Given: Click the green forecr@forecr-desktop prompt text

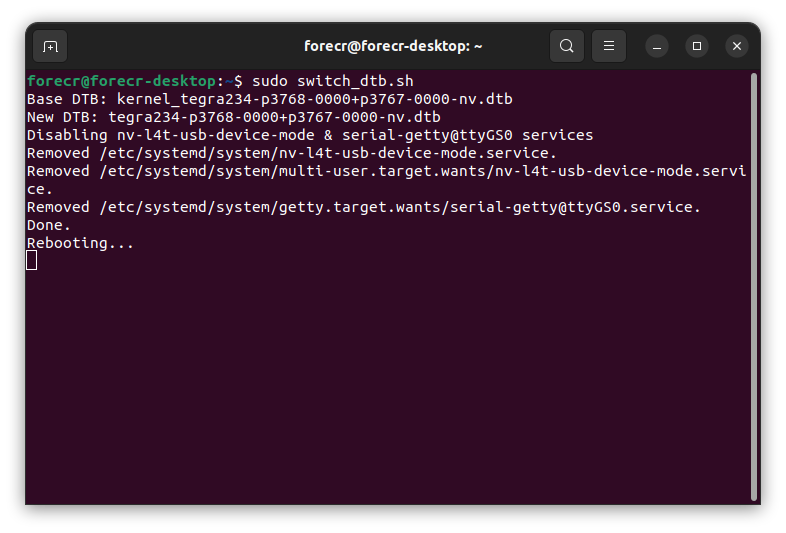Looking at the screenshot, I should click(x=121, y=81).
